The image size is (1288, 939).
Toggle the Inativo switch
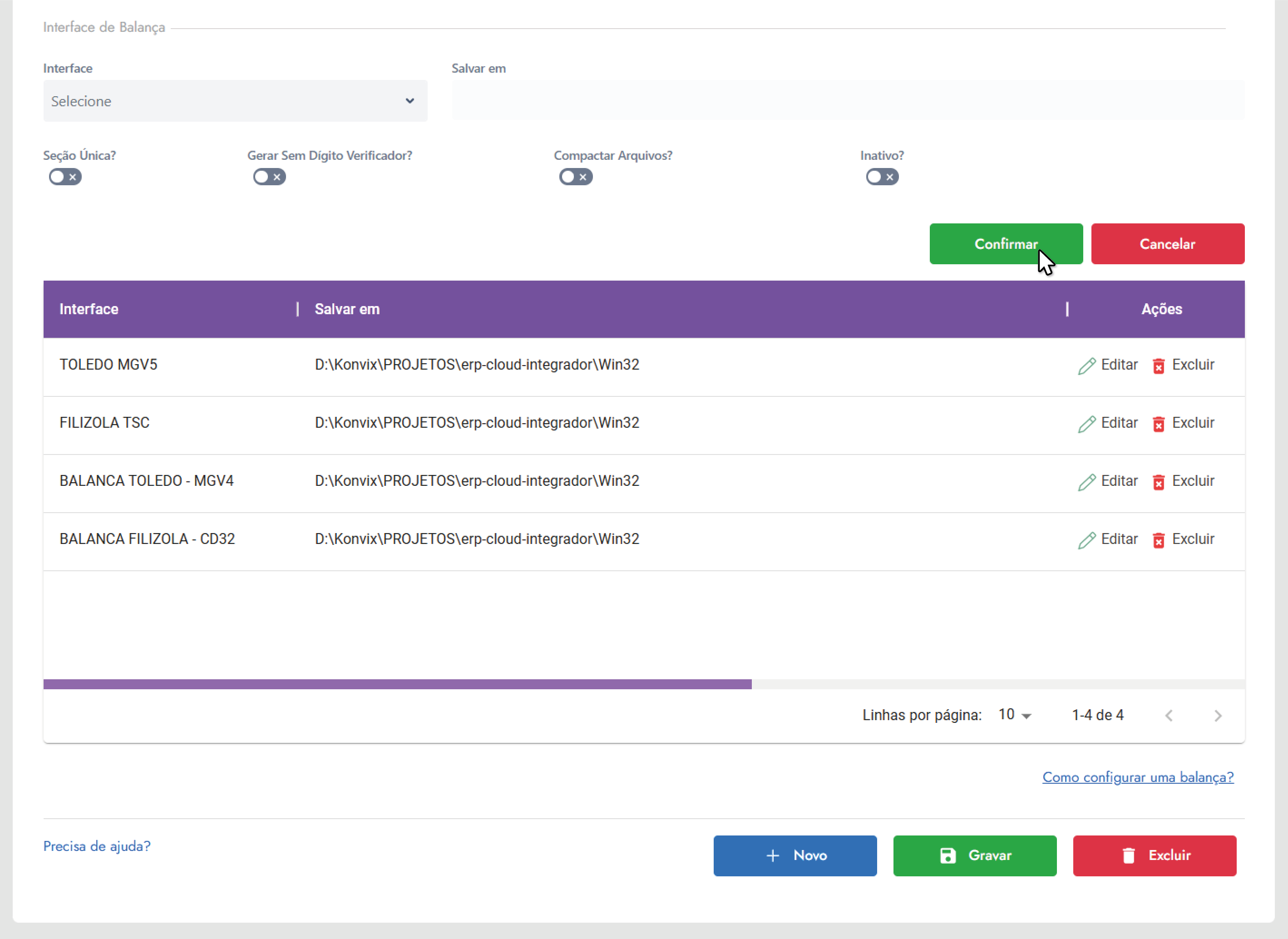tap(882, 177)
